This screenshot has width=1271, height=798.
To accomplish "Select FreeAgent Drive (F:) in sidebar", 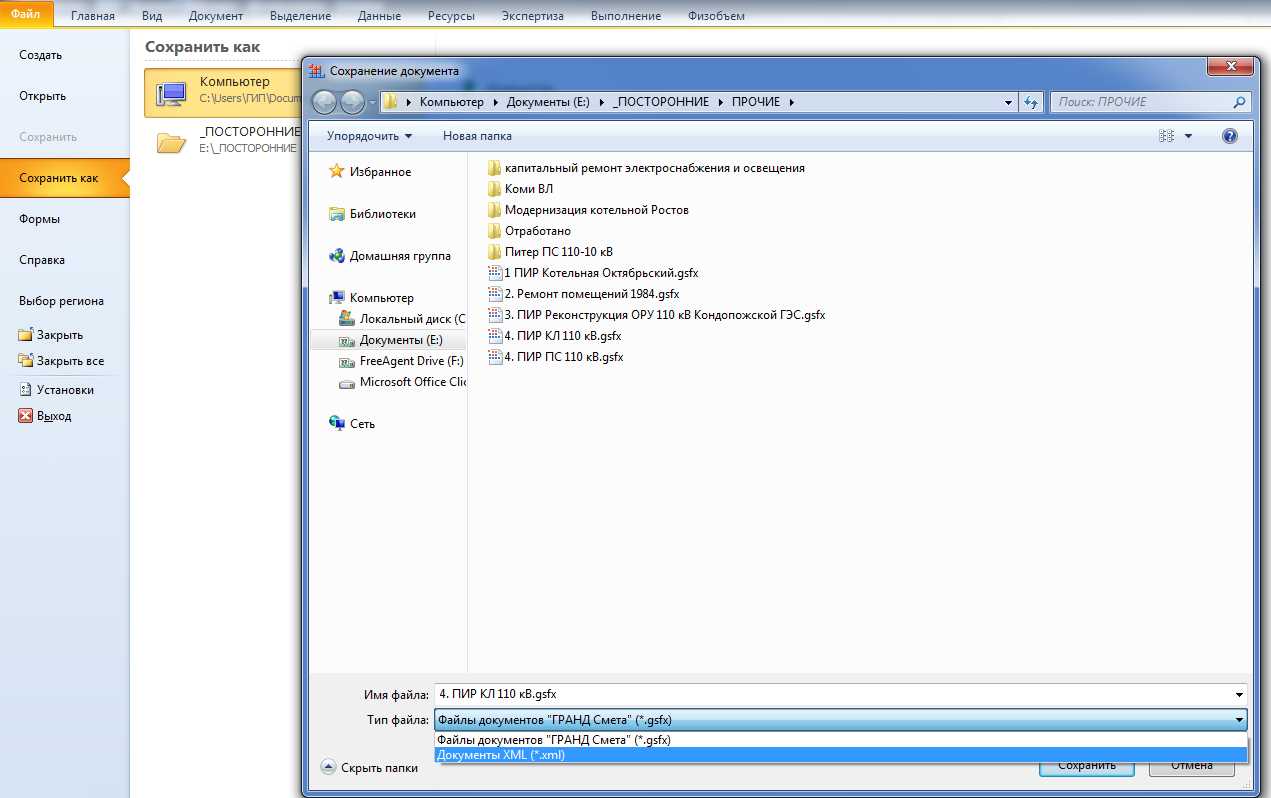I will click(x=411, y=361).
